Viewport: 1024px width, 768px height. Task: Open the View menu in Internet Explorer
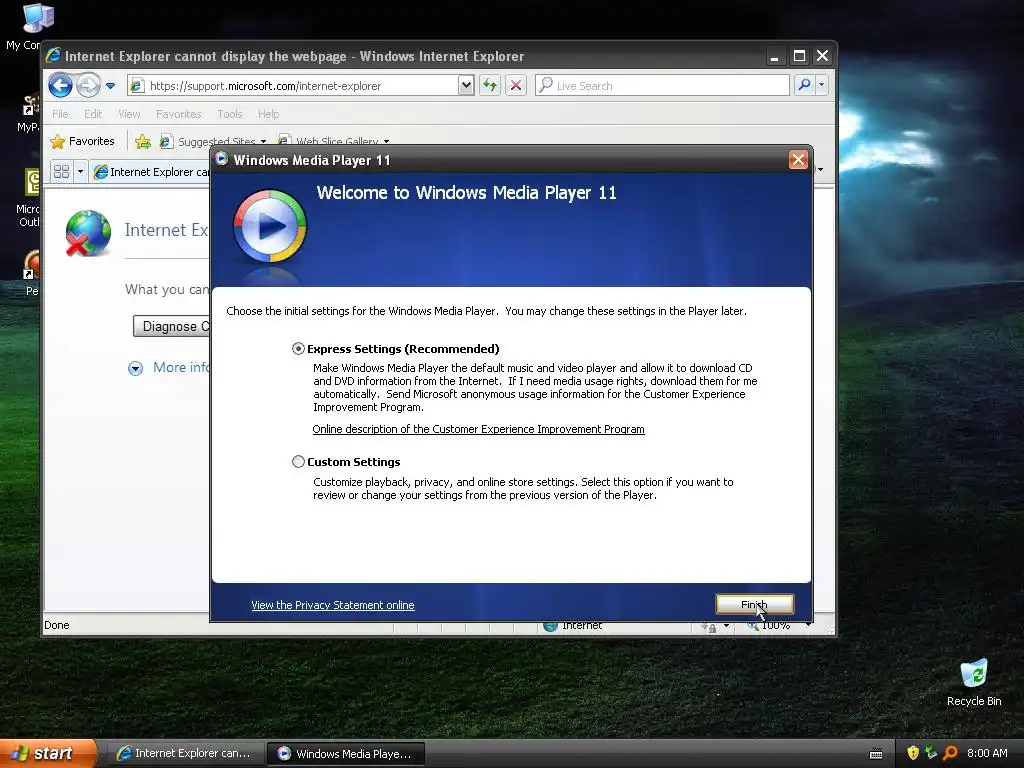[129, 114]
